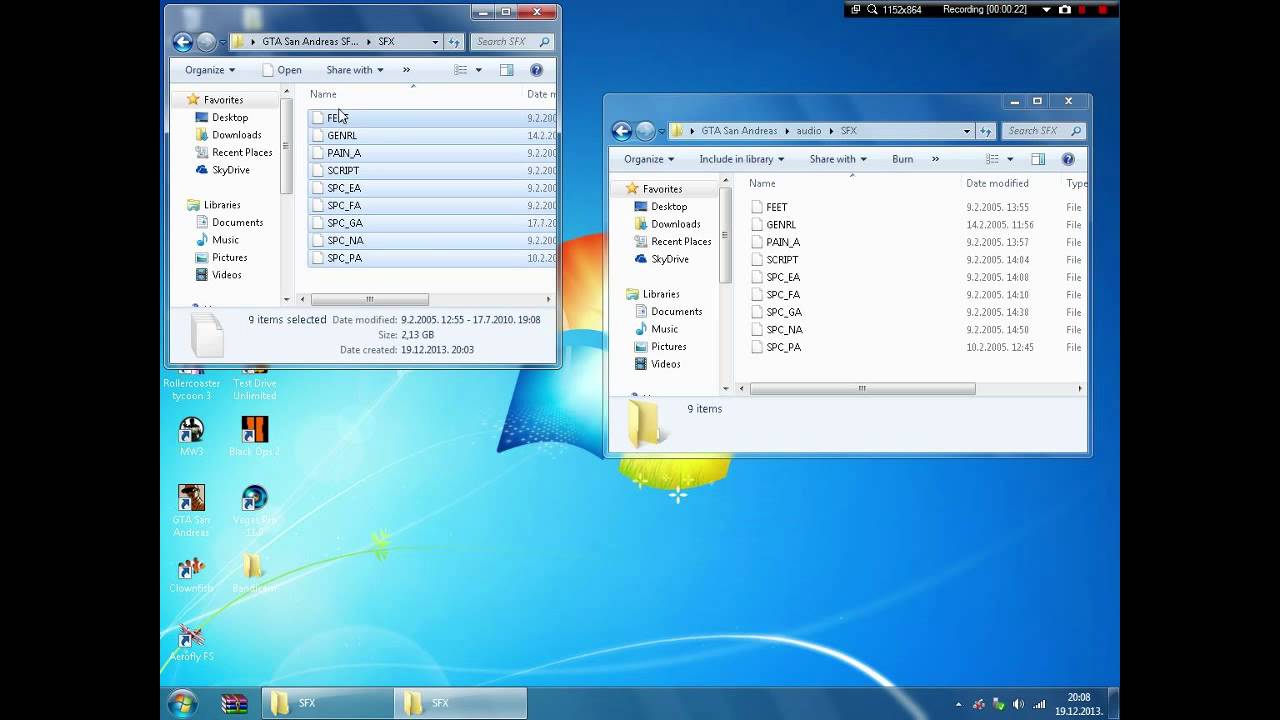
Task: Select the Aerofly FS desktop icon
Action: 191,642
